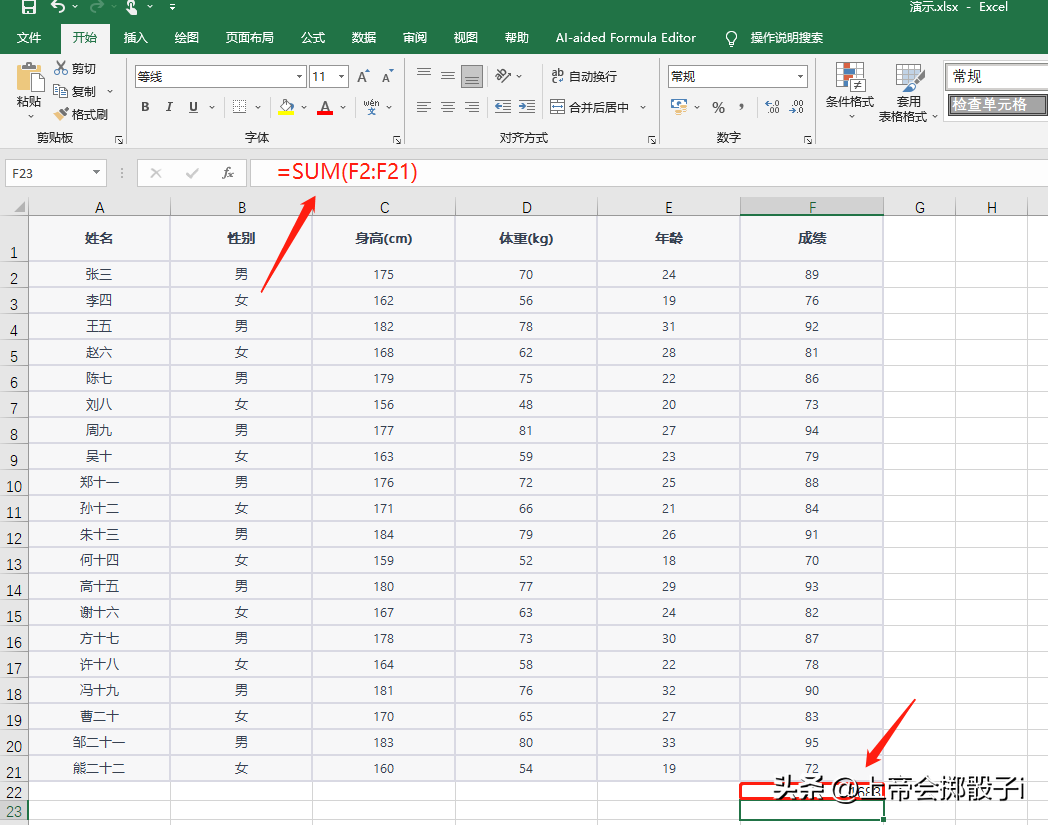Expand the fill color dropdown arrow
The image size is (1048, 825).
point(303,106)
